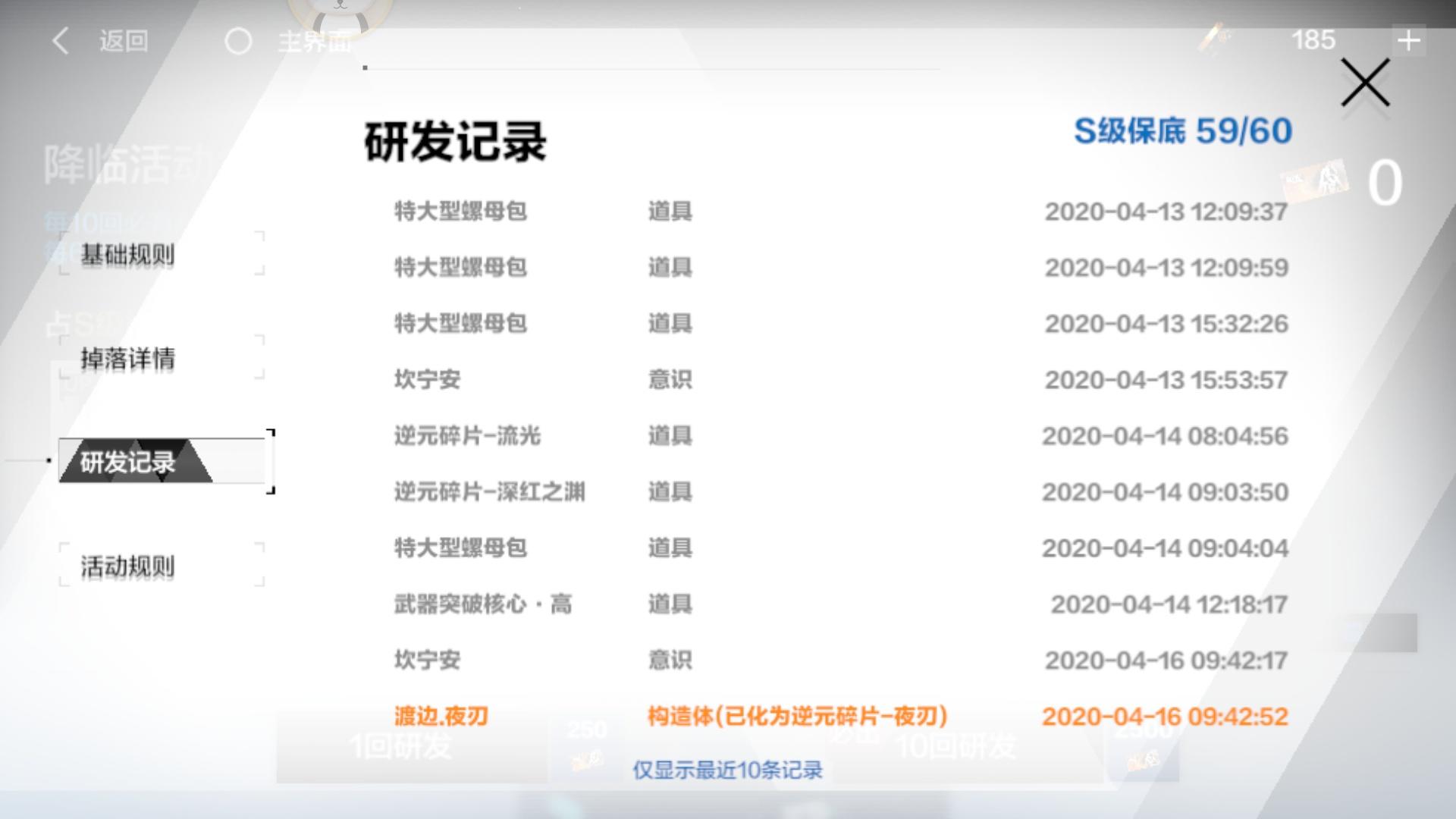This screenshot has width=1456, height=819.
Task: Open the 活动规则 tab
Action: (162, 566)
